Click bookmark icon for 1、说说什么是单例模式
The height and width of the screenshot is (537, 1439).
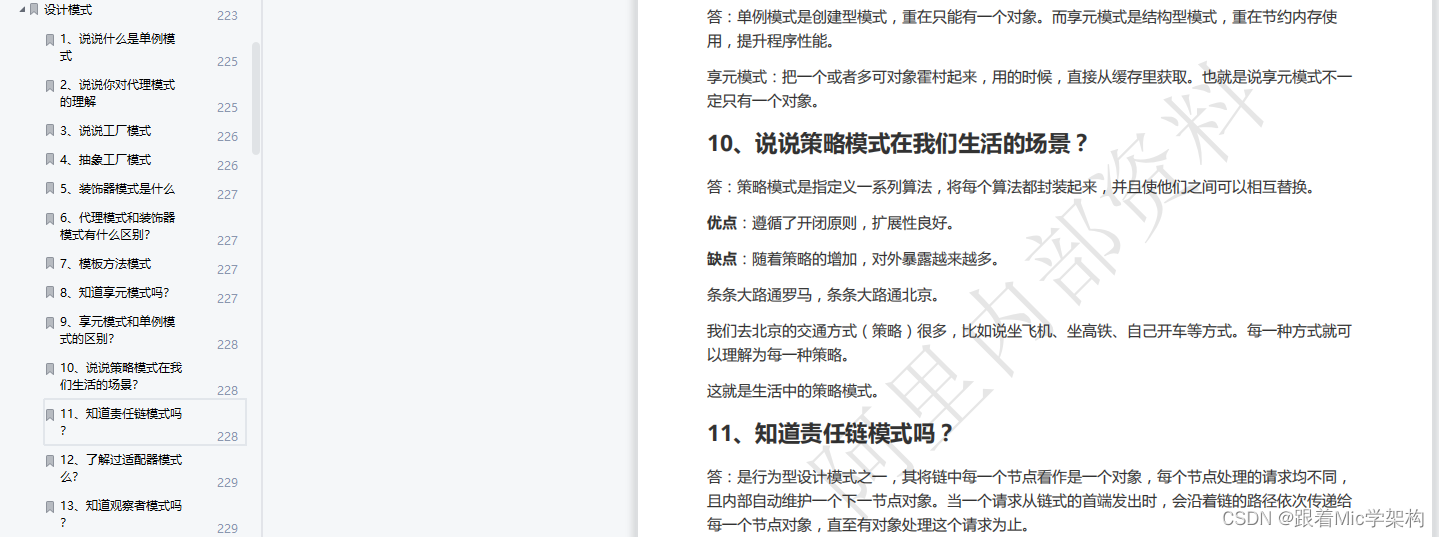(50, 40)
